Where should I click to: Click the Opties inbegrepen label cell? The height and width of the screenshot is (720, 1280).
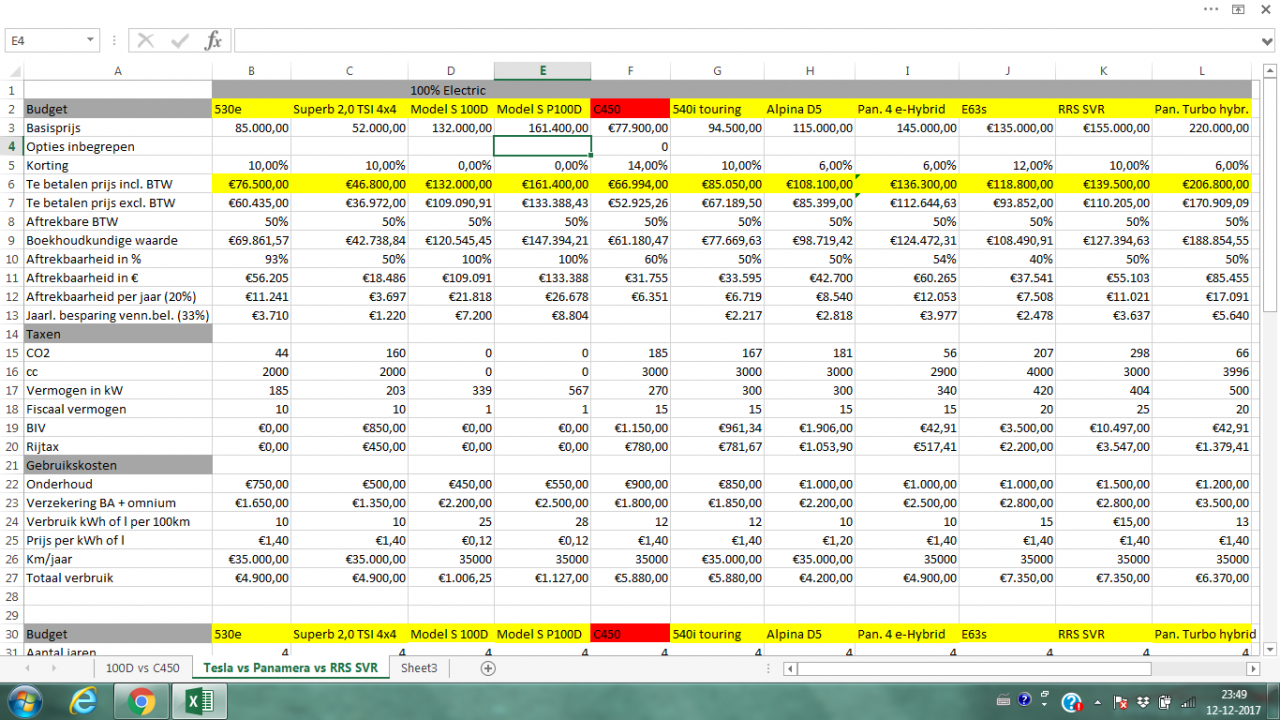[x=118, y=146]
